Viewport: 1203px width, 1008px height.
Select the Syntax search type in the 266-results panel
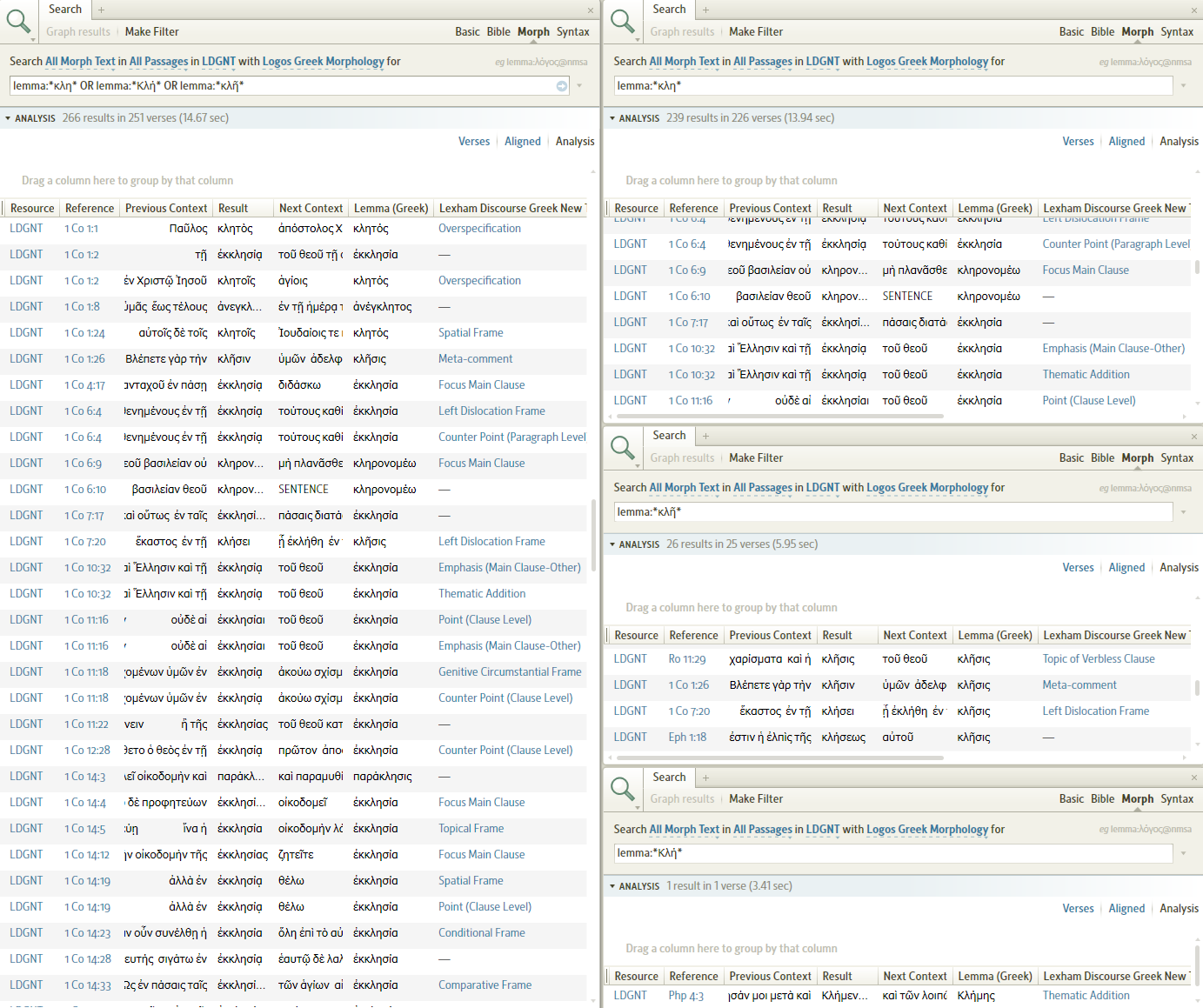point(573,32)
